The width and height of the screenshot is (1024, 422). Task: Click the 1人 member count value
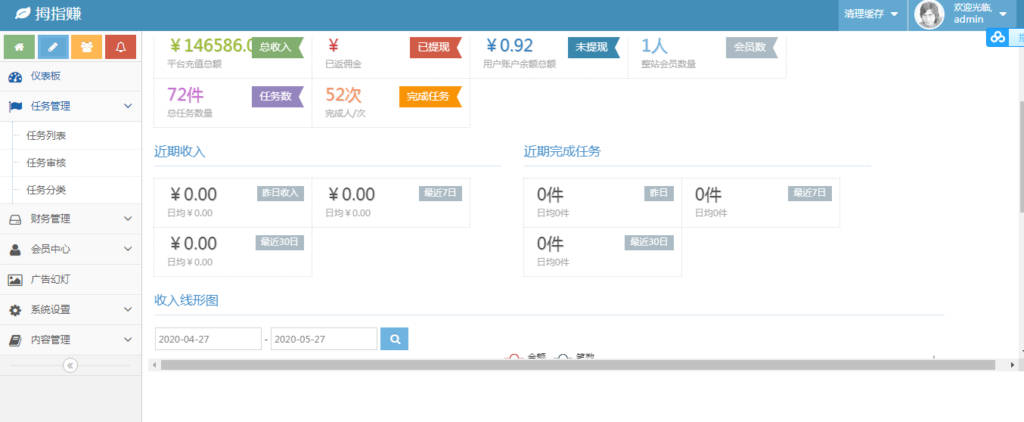[654, 46]
